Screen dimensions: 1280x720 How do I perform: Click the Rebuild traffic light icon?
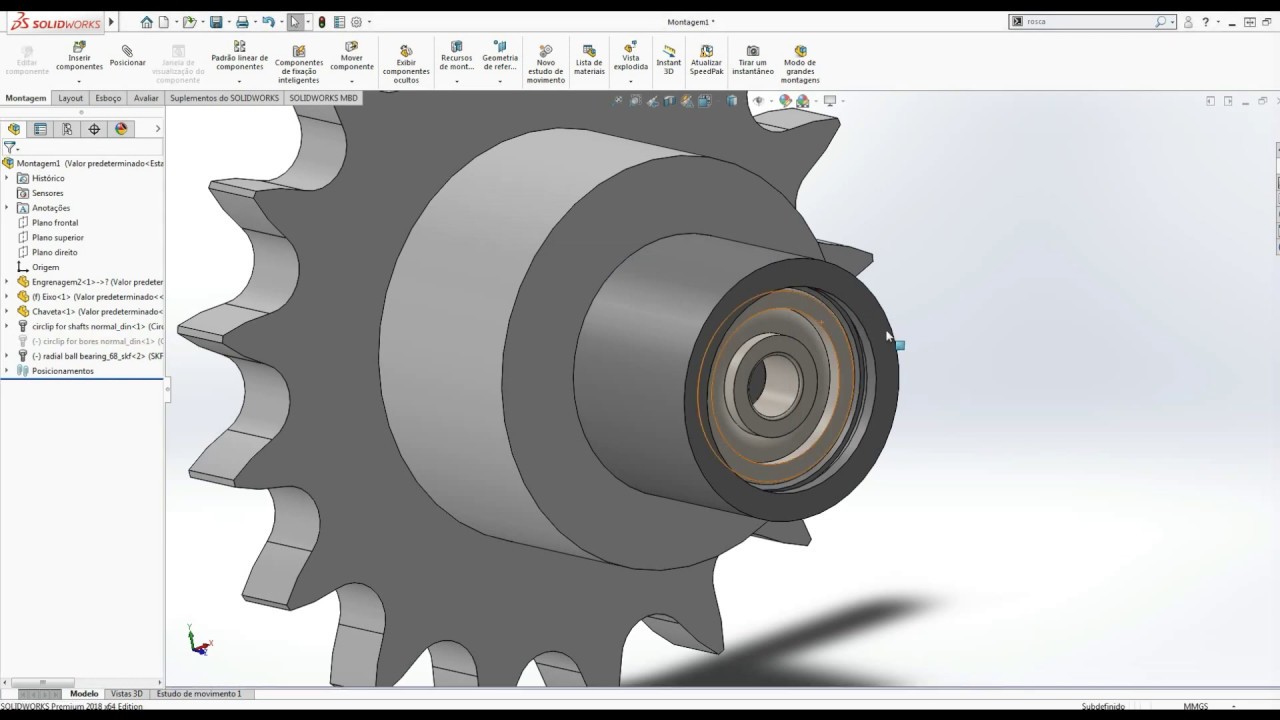point(321,22)
